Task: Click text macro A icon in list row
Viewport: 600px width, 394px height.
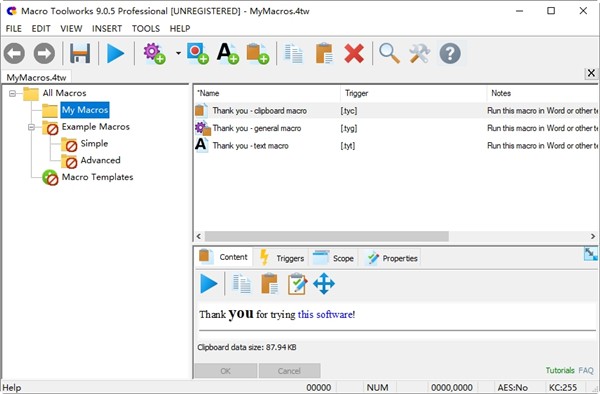Action: (x=201, y=145)
